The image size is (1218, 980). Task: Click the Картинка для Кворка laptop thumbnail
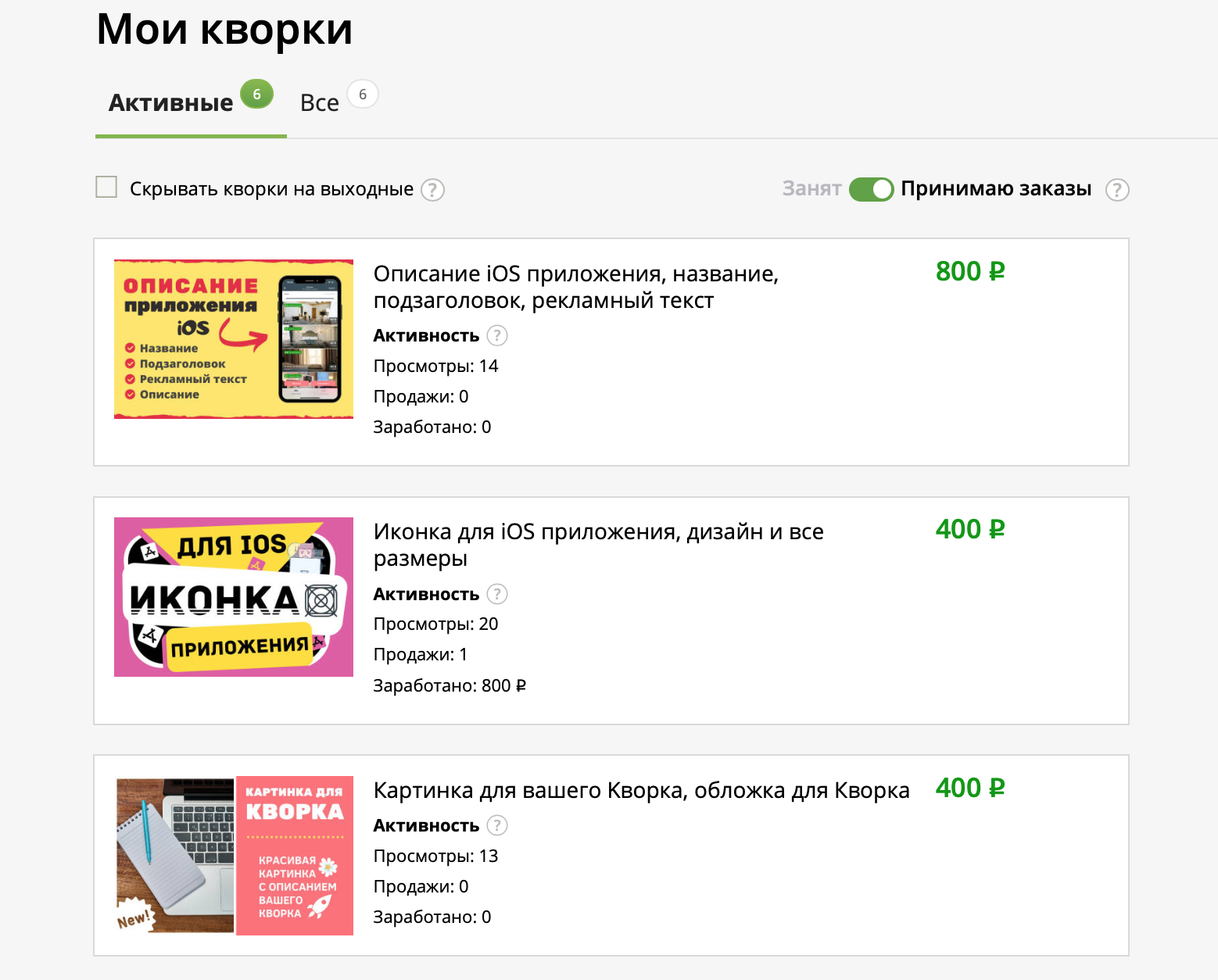(x=233, y=855)
